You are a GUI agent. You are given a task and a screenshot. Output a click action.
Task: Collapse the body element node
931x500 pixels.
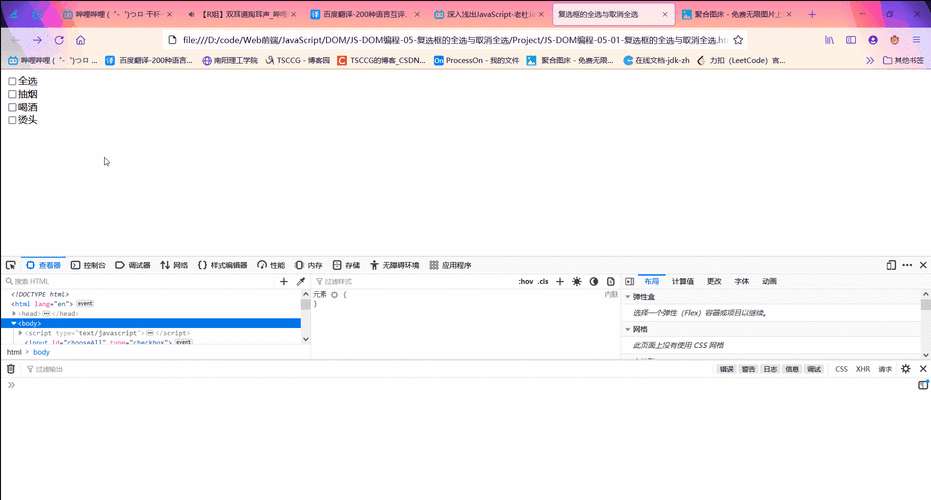coord(14,323)
